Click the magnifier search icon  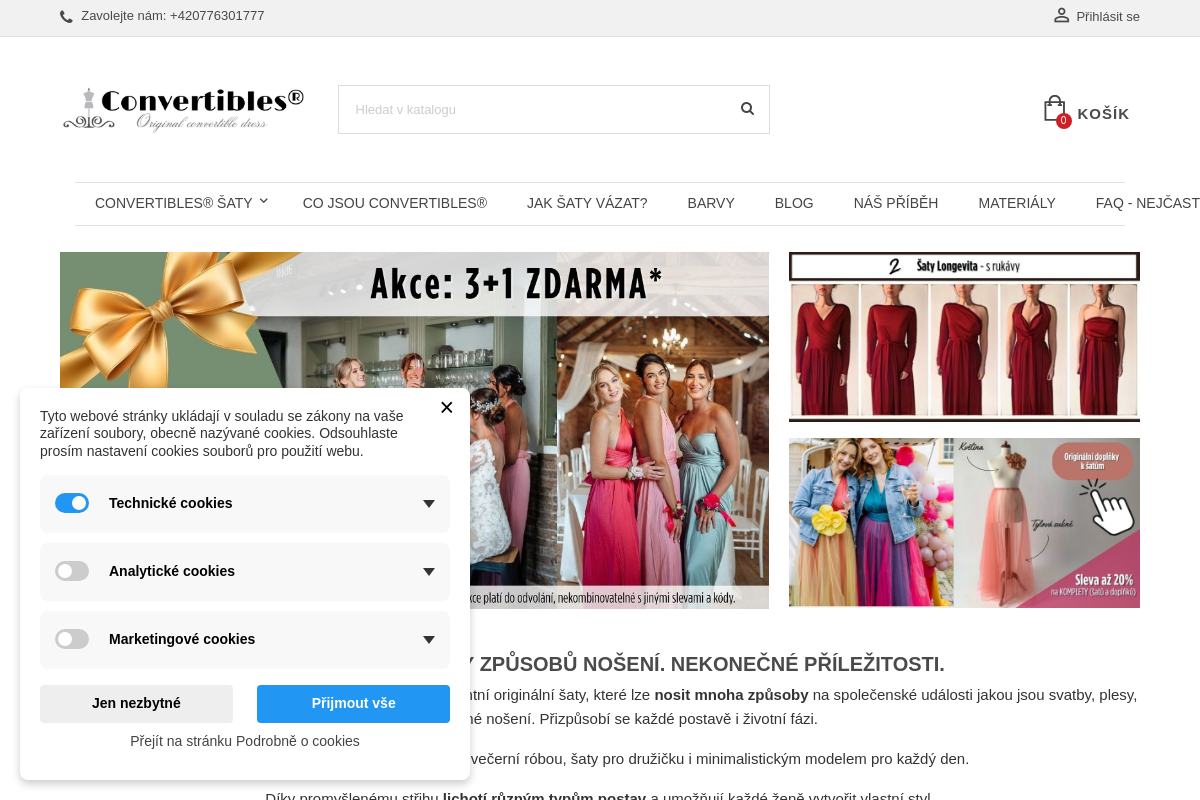[747, 109]
